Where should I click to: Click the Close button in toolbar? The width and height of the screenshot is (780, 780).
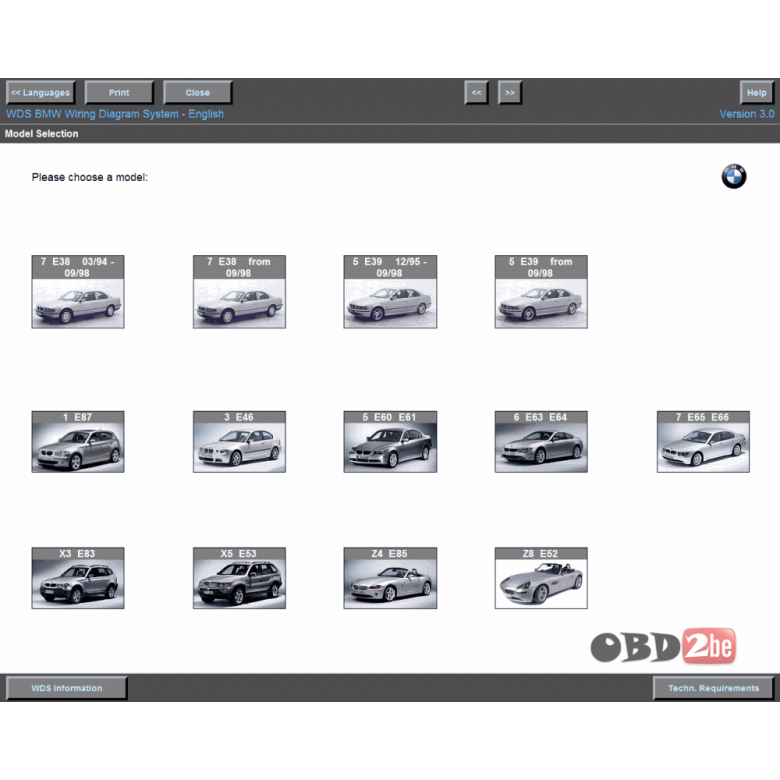198,93
